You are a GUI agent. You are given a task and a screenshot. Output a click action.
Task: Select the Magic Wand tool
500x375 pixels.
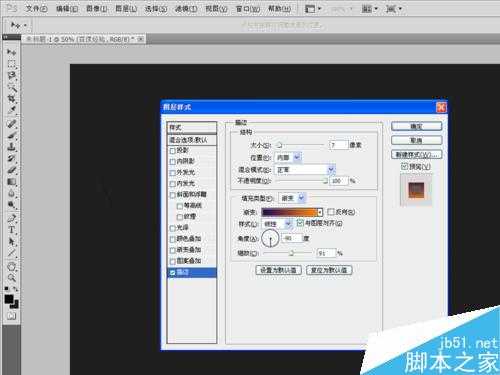click(x=11, y=87)
